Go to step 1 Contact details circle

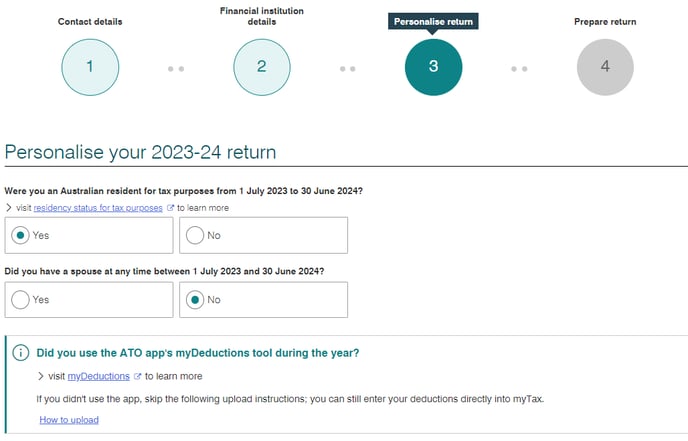click(x=90, y=67)
